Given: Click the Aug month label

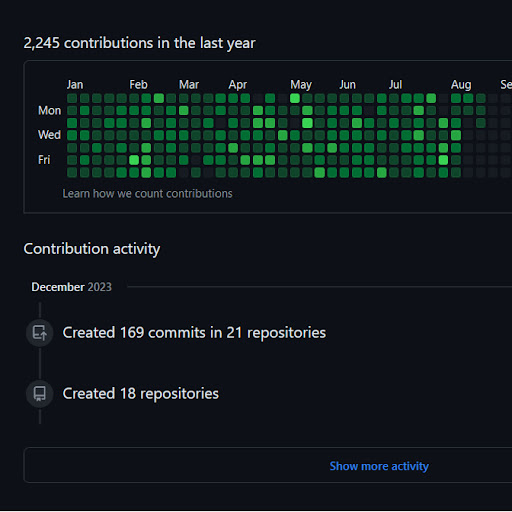Looking at the screenshot, I should pos(461,85).
